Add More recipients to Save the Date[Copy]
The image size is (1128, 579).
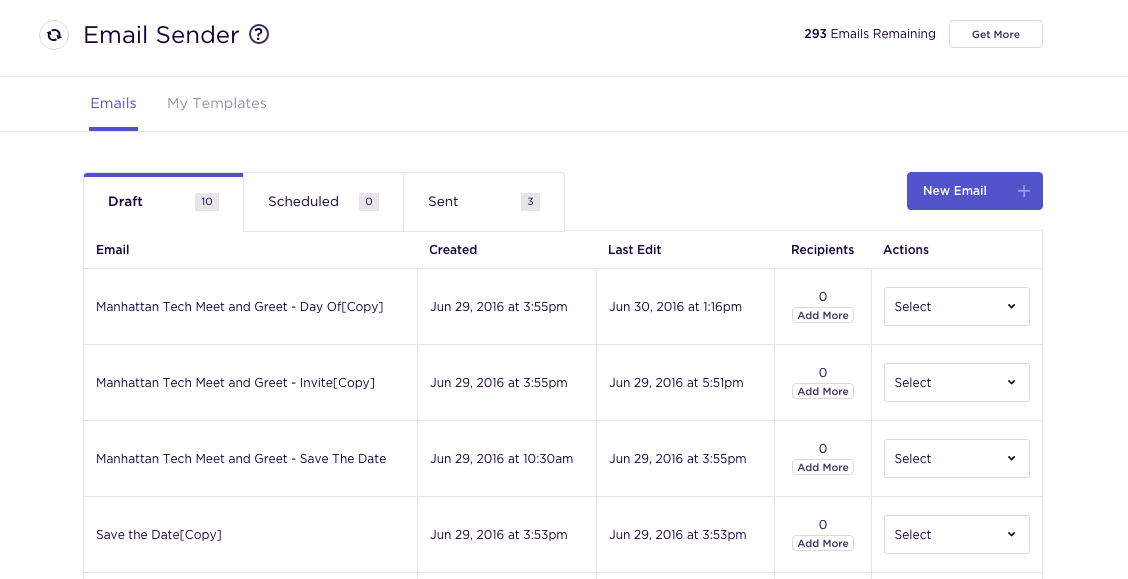tap(823, 543)
